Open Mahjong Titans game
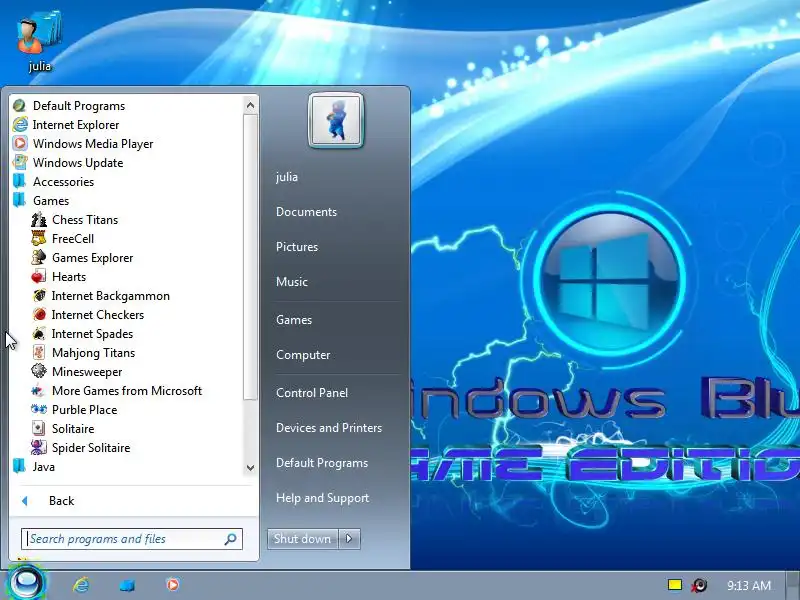This screenshot has width=800, height=600. (x=83, y=353)
